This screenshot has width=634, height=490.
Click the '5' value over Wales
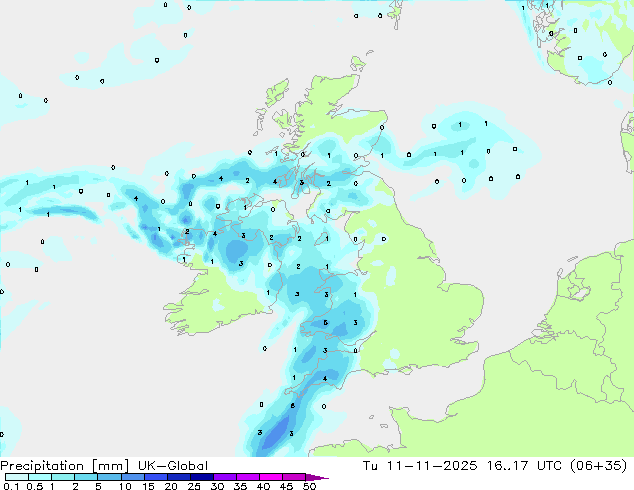click(325, 323)
